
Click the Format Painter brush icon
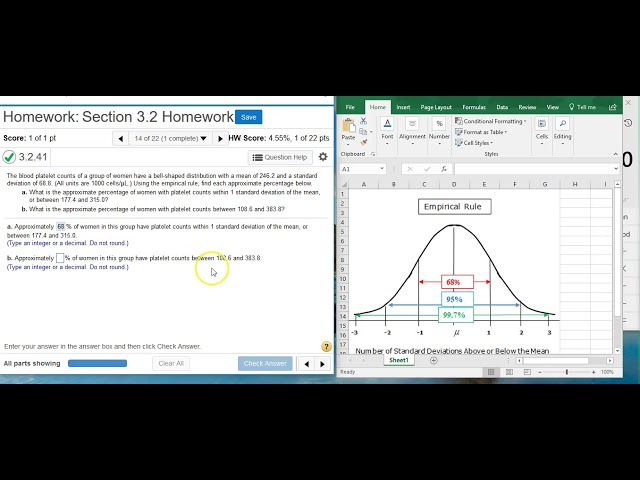pyautogui.click(x=363, y=142)
